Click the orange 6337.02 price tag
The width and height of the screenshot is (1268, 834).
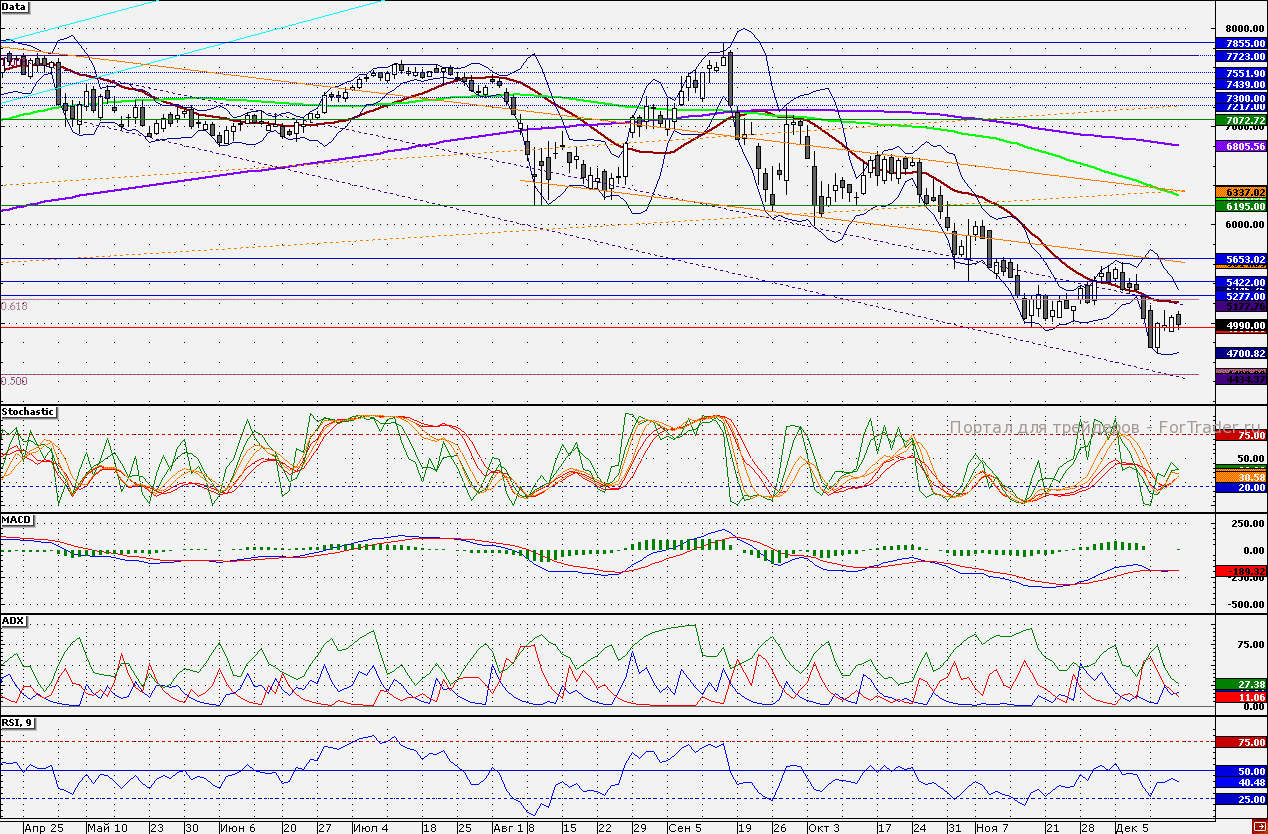[1239, 191]
